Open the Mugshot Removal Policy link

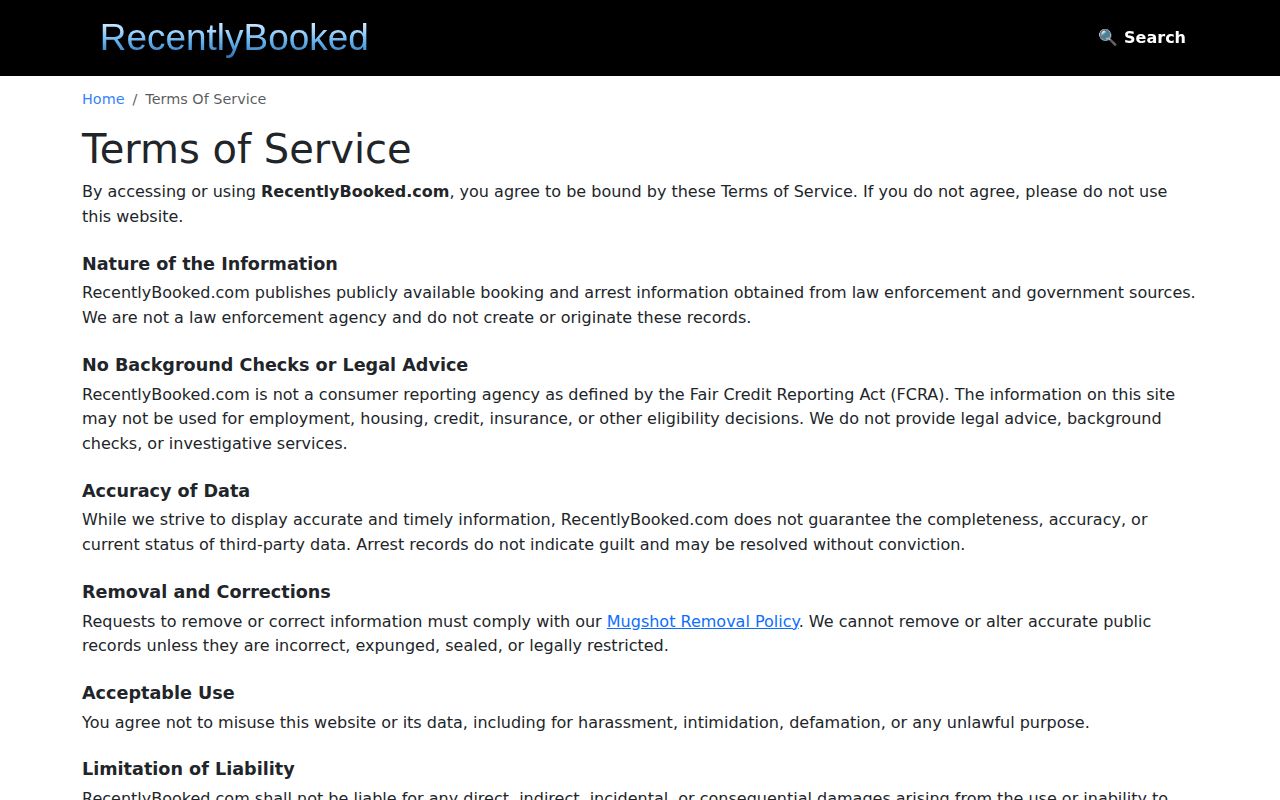point(703,621)
